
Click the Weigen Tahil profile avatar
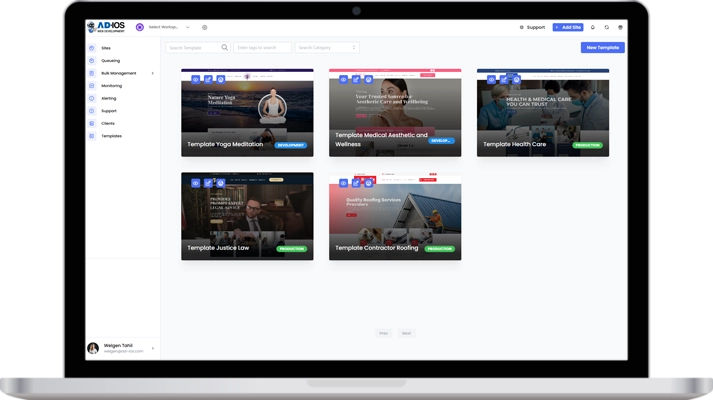point(93,348)
